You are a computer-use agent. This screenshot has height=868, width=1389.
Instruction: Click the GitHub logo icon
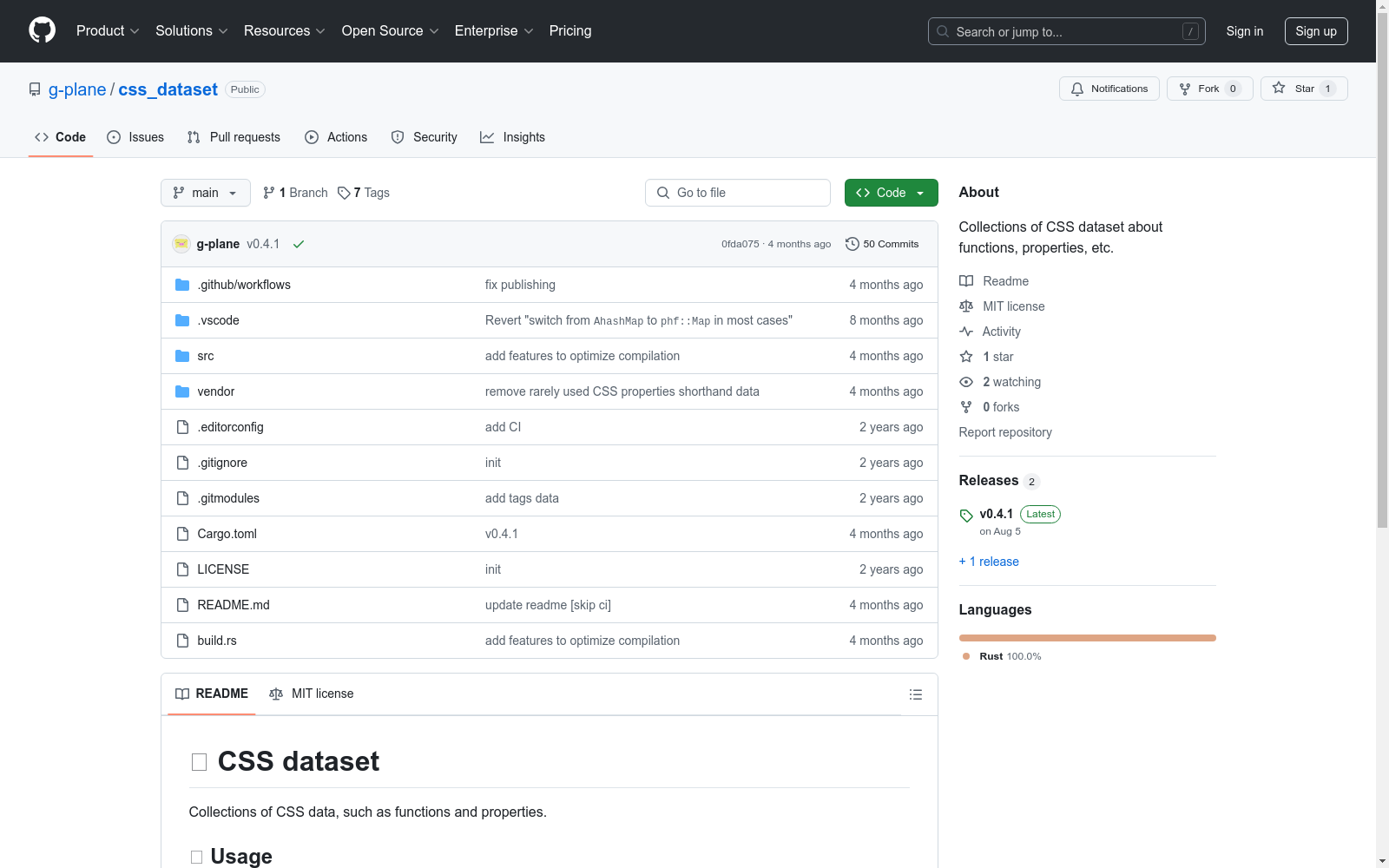[42, 30]
